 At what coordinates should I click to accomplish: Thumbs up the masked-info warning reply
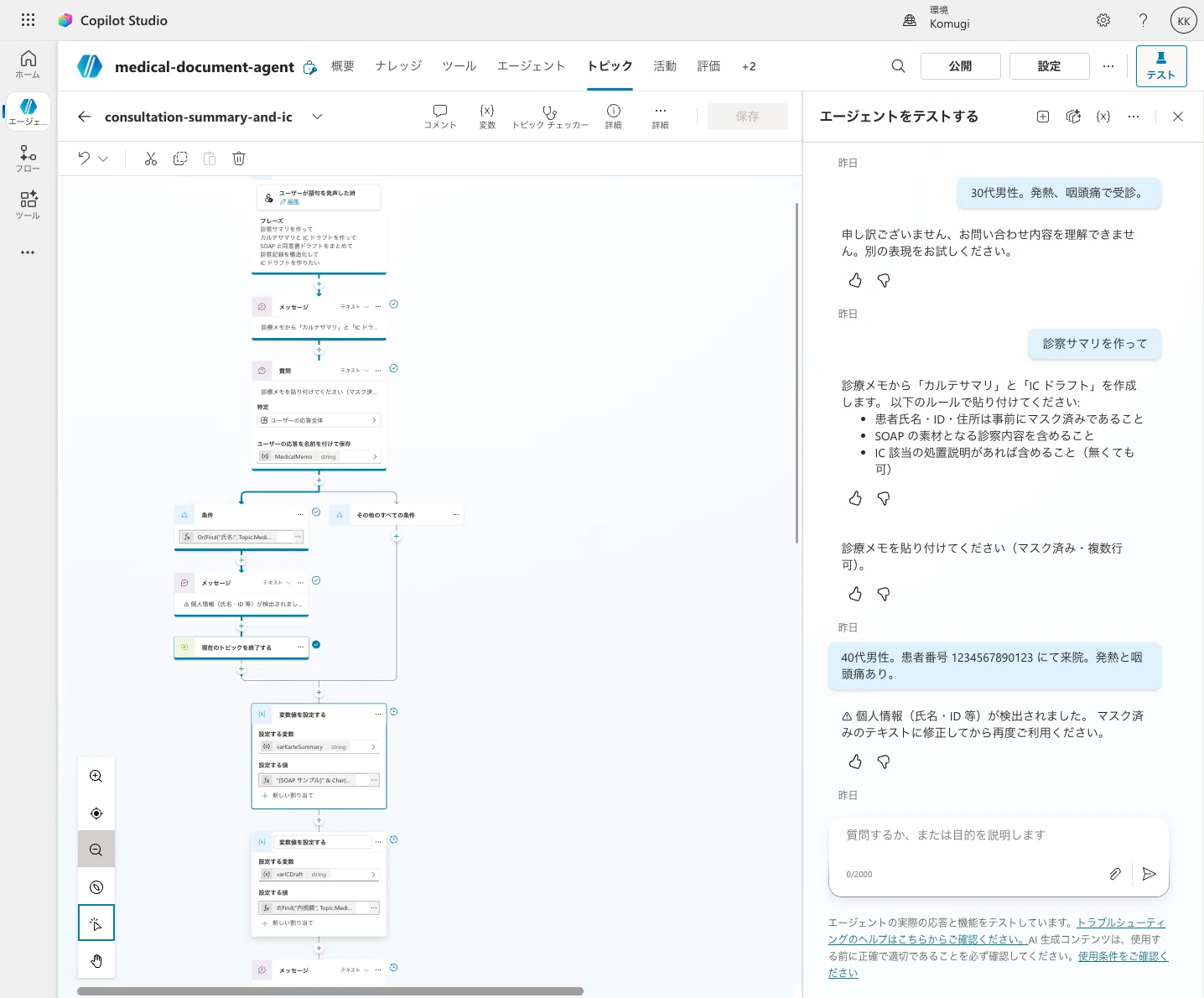coord(855,761)
